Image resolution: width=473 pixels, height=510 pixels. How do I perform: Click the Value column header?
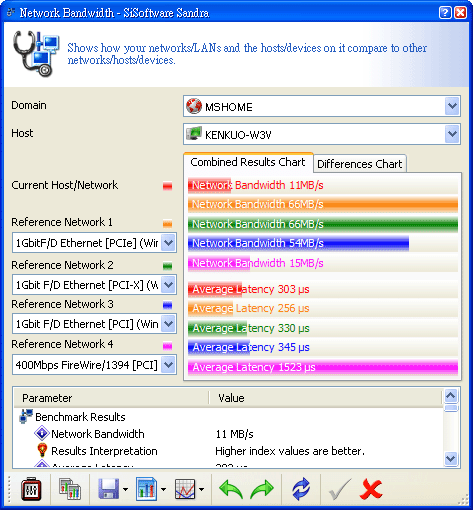coord(326,398)
